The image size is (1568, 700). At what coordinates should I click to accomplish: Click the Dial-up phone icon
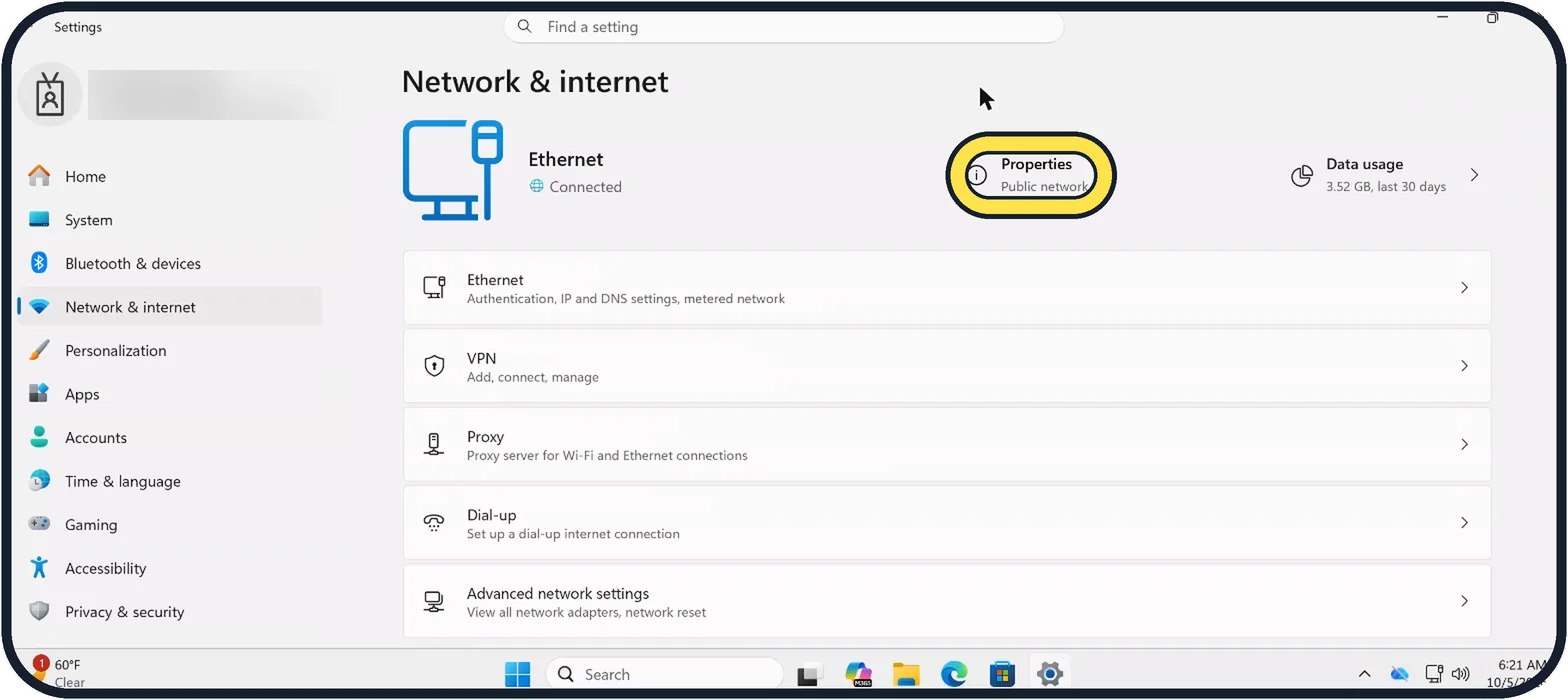coord(434,523)
